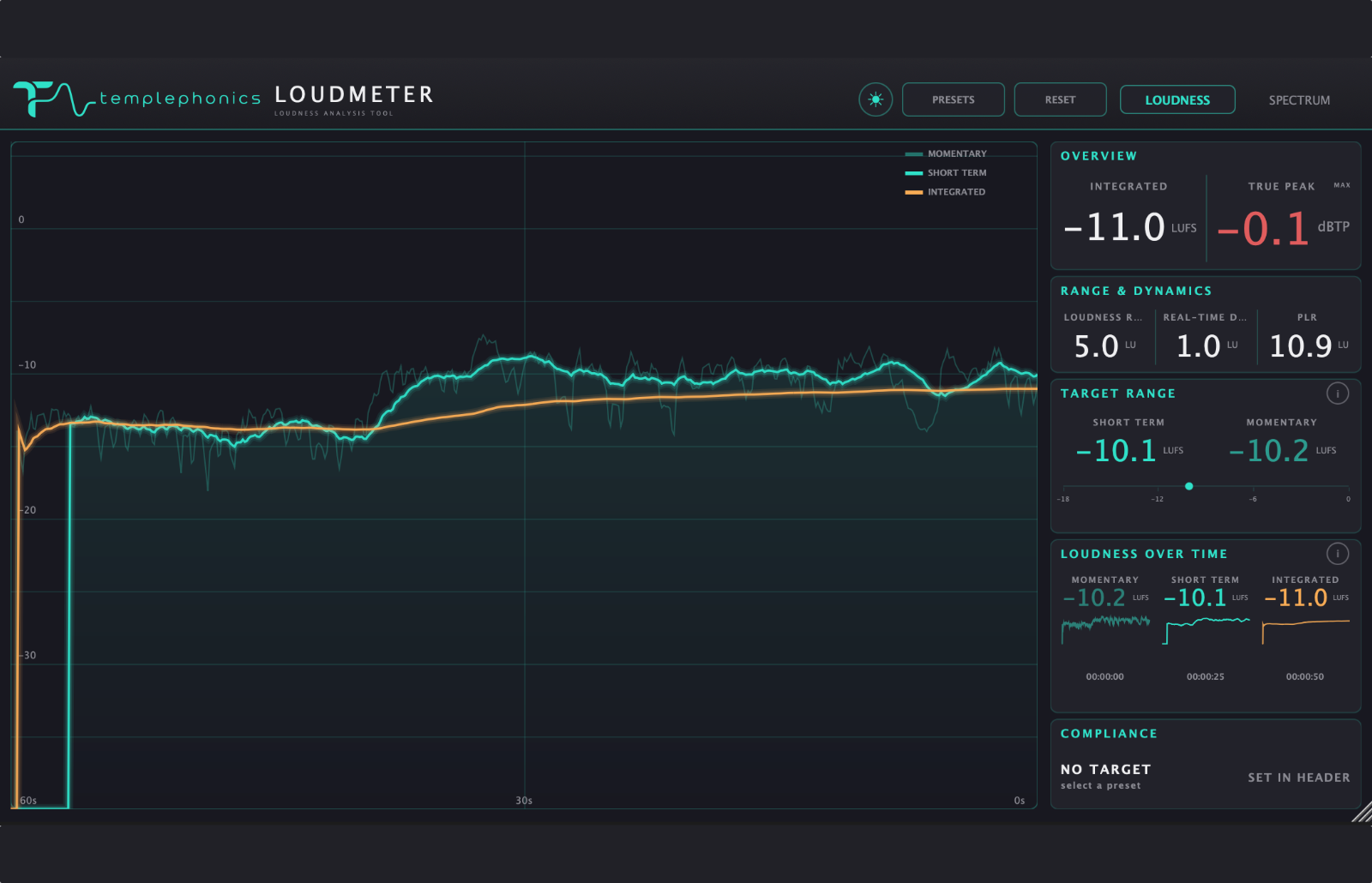Screen dimensions: 1372x883
Task: Click the TARGET RANGE panel heading
Action: [1118, 393]
